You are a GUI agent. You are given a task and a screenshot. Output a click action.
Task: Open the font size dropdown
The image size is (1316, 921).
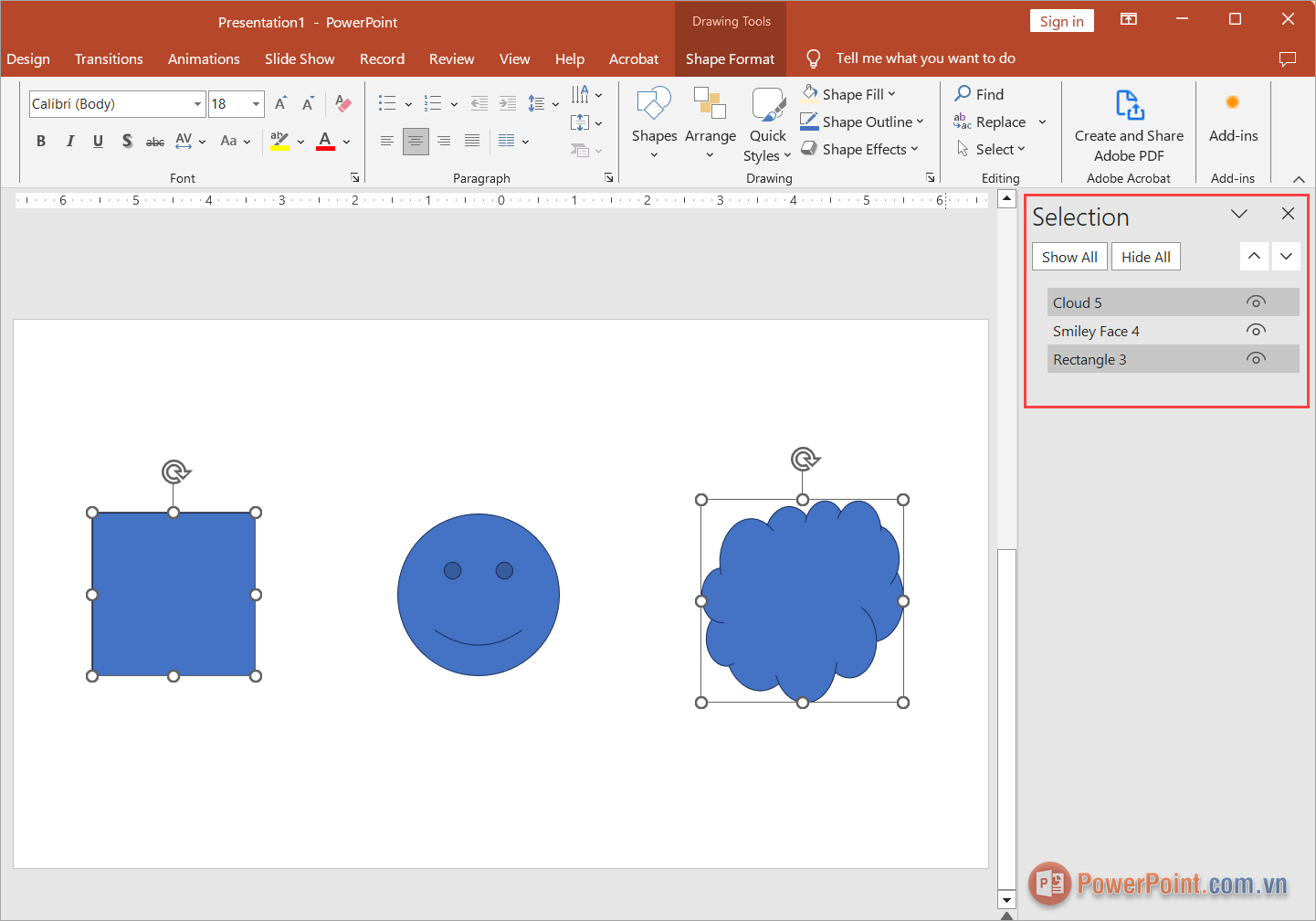point(256,104)
